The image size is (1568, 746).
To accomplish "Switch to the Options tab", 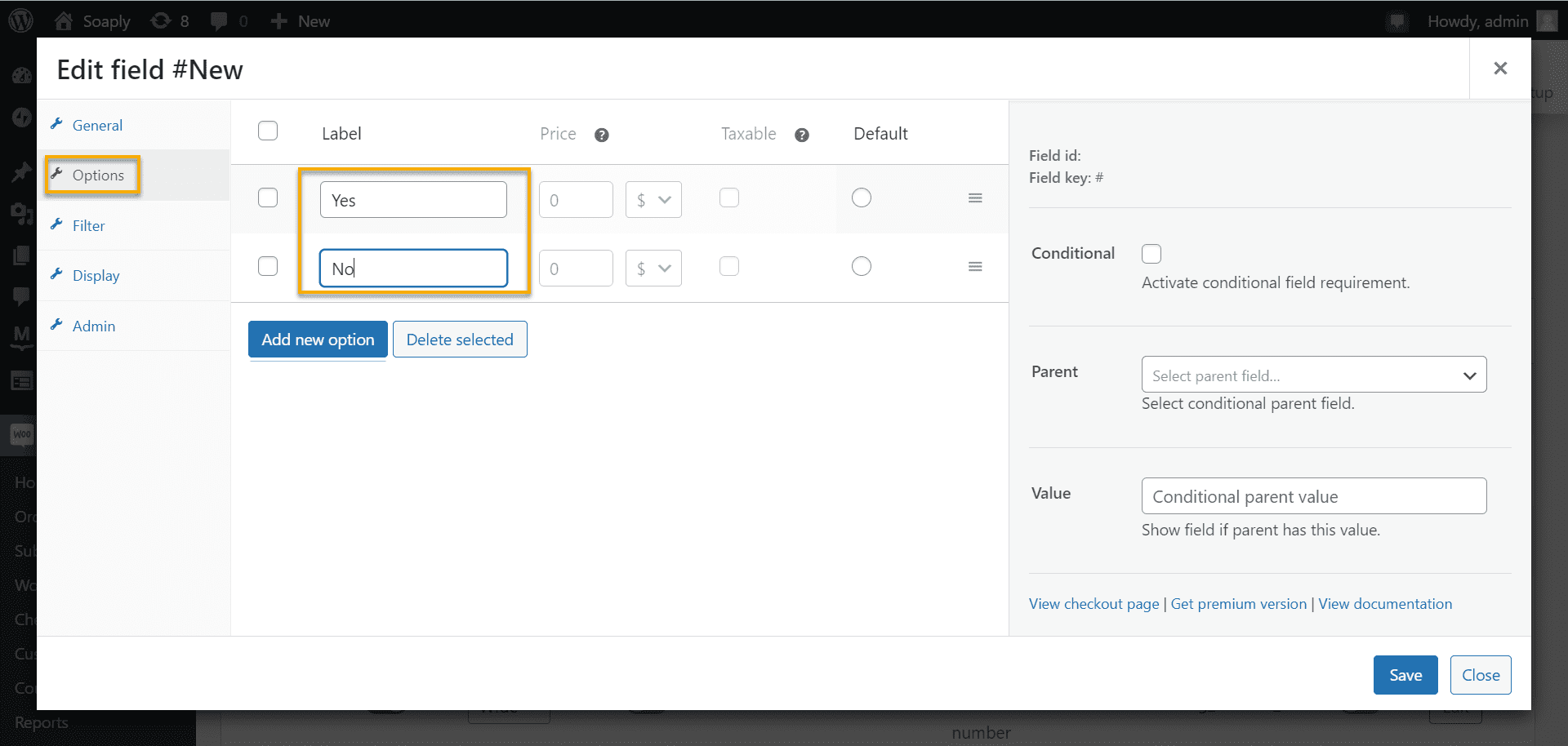I will (x=133, y=175).
